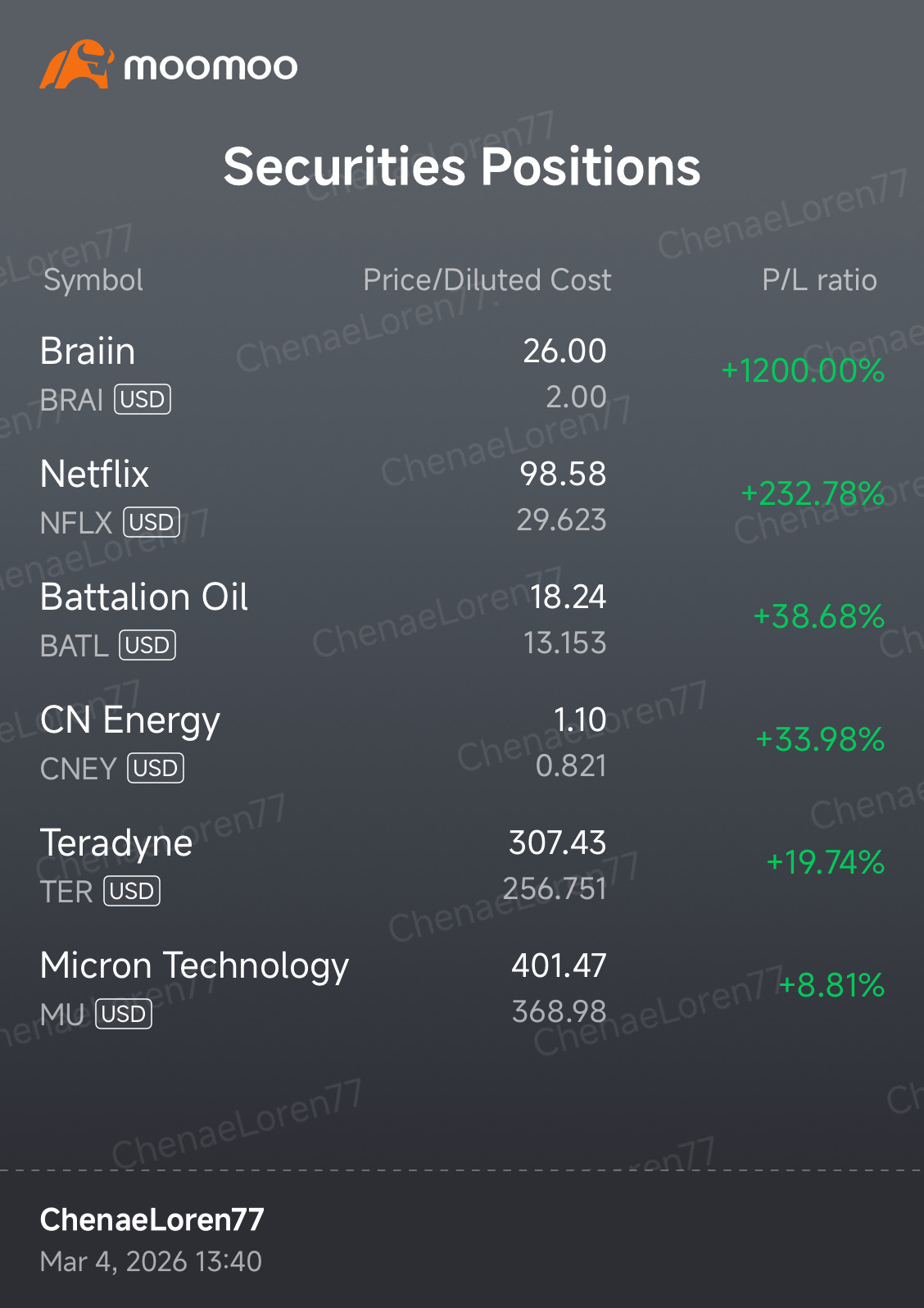Select the USD badge next to BATL
Viewport: 924px width, 1308px height.
[x=147, y=645]
